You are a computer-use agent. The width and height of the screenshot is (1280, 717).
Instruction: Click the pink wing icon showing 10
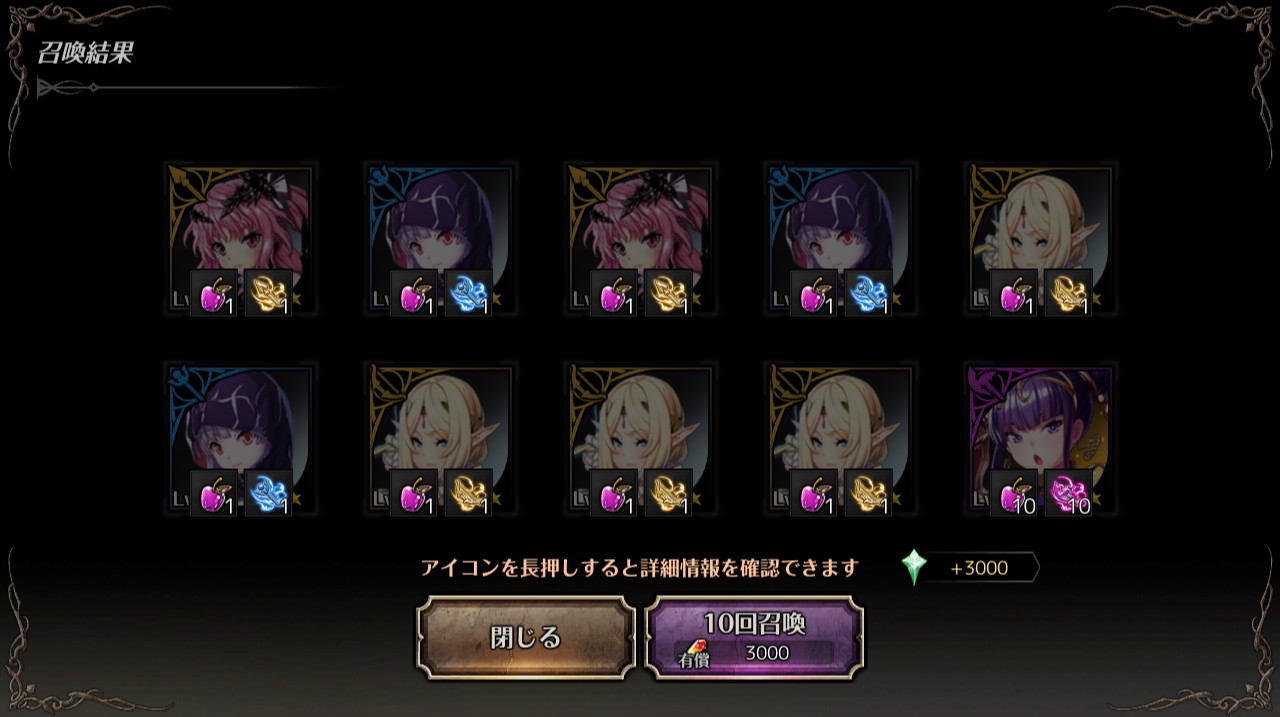tap(1068, 493)
